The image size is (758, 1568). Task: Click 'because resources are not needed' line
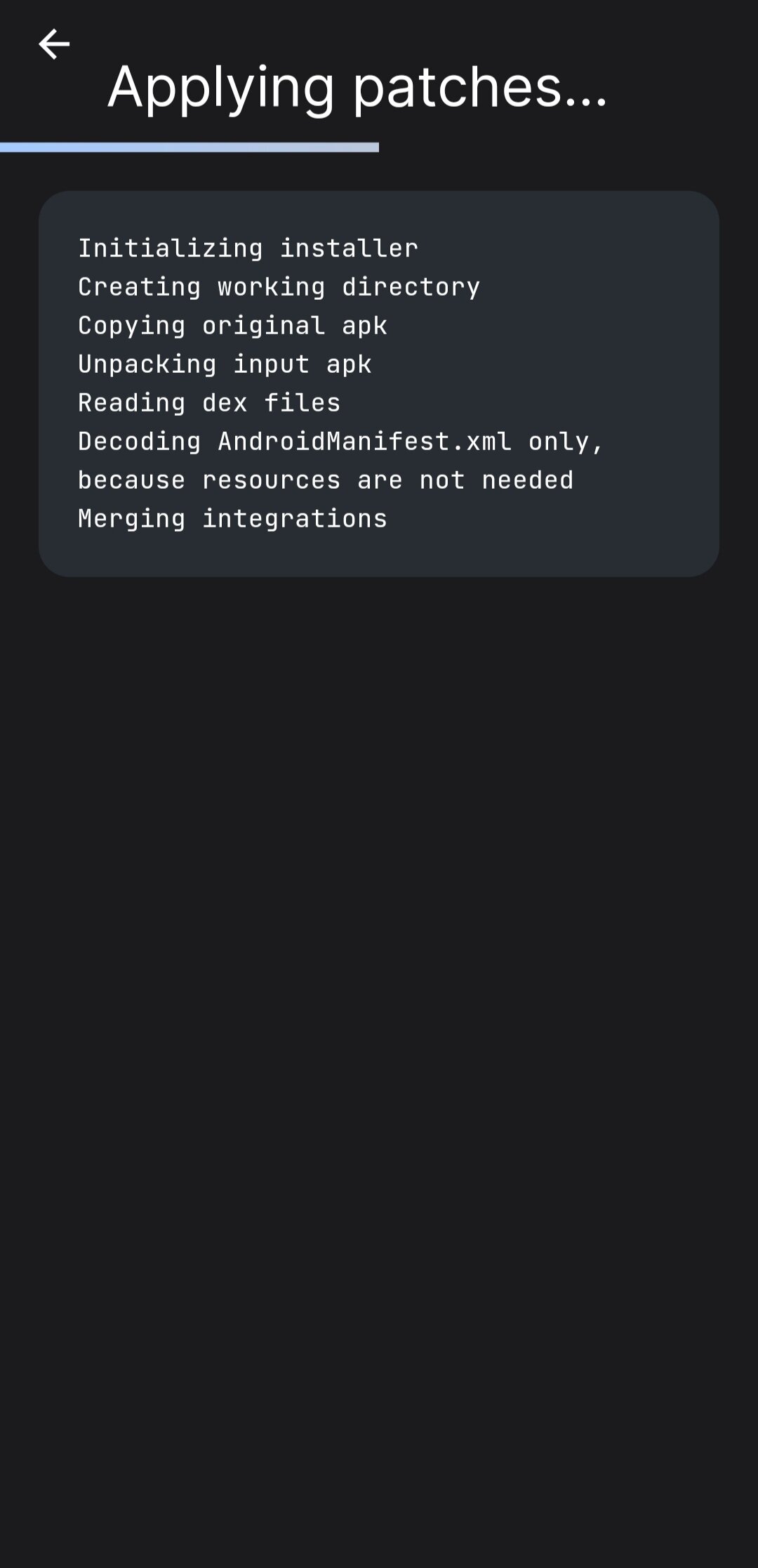coord(326,480)
